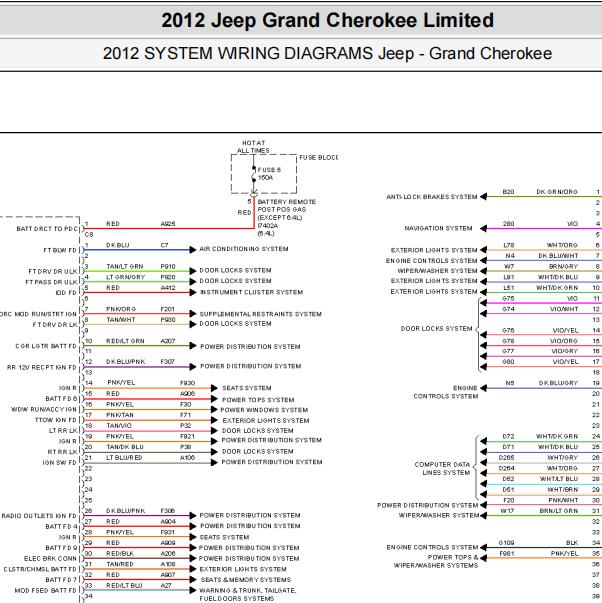Click the "FT PASS DR ULK" label

[x=52, y=282]
